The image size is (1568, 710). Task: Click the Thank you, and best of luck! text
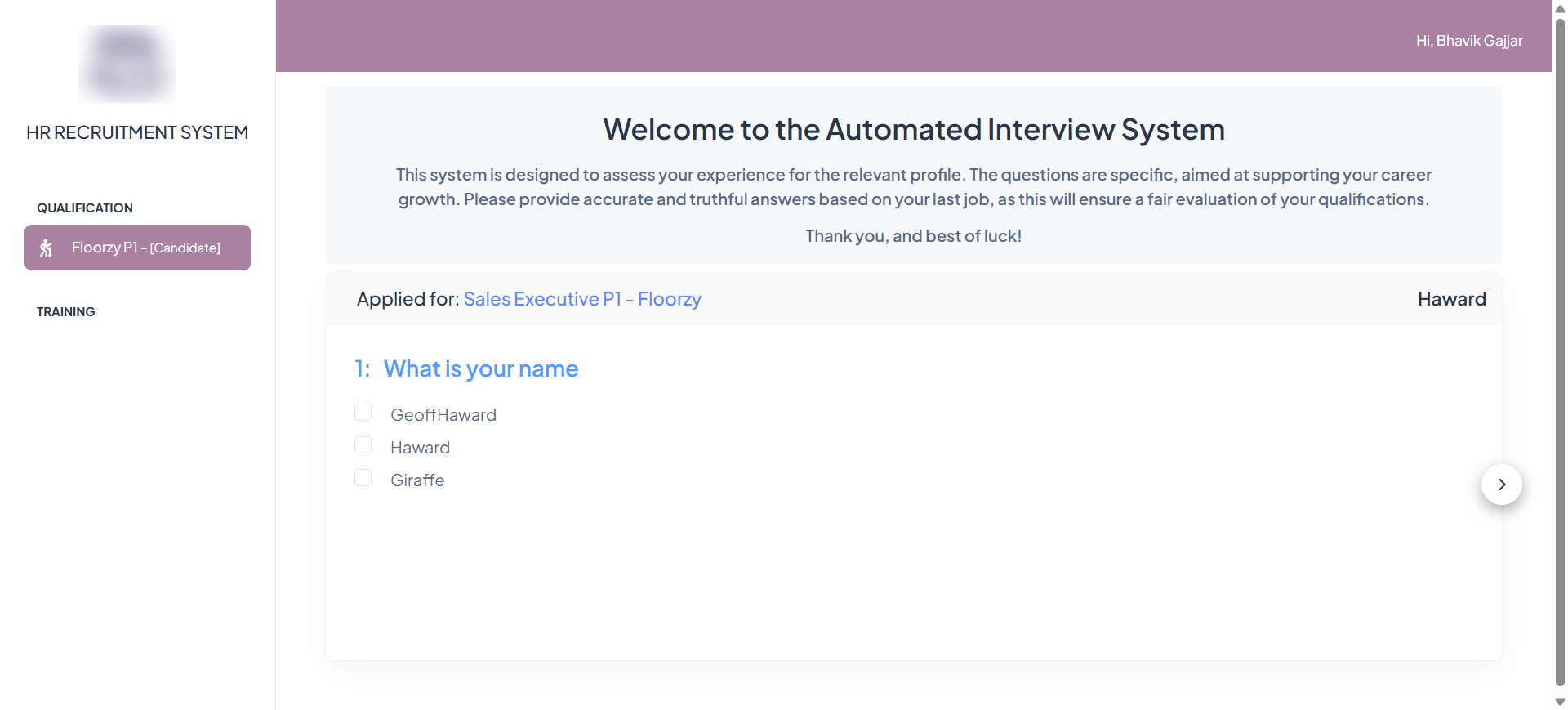[x=913, y=236]
